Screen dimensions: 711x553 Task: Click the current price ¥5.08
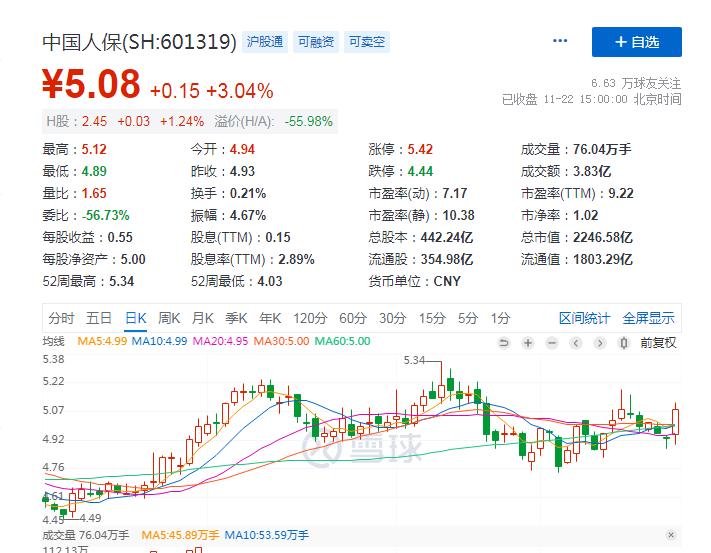[x=91, y=84]
